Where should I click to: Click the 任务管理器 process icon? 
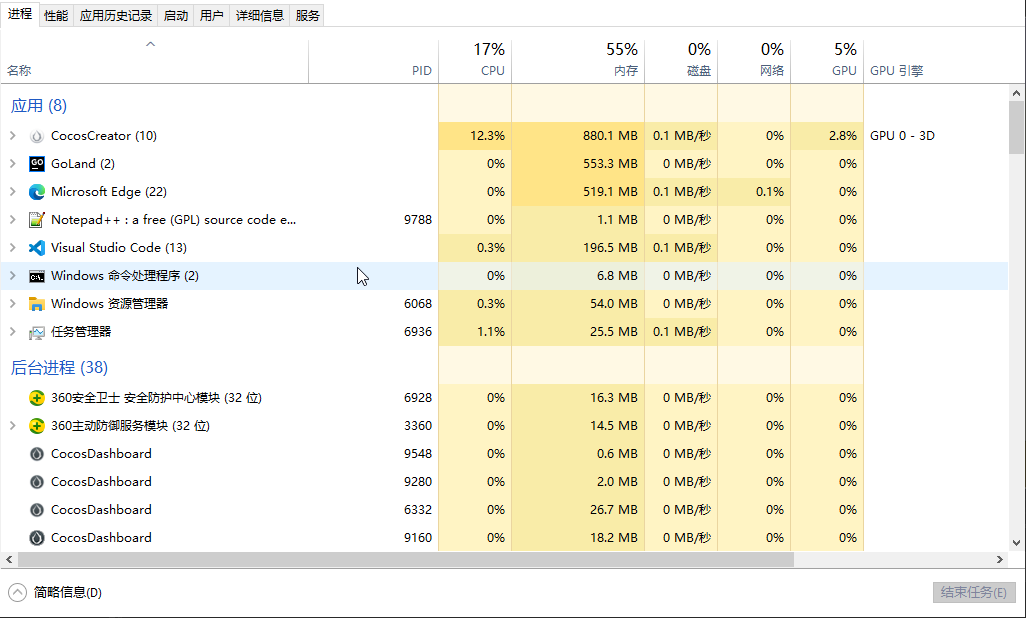point(37,332)
